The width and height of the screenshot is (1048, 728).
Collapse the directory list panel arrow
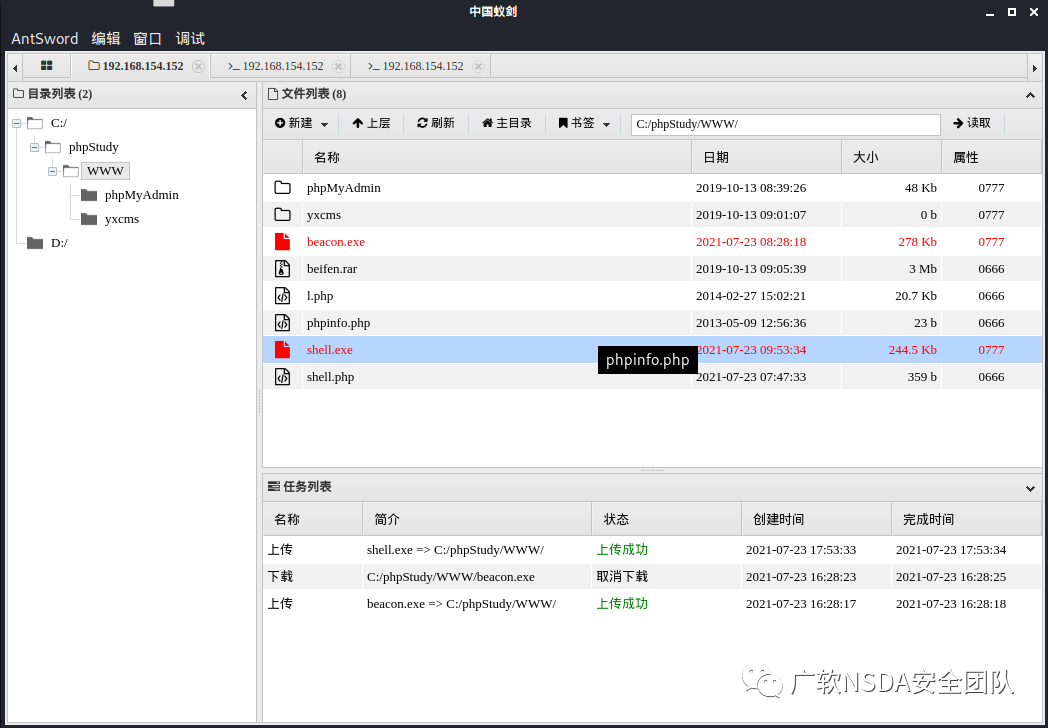[245, 96]
